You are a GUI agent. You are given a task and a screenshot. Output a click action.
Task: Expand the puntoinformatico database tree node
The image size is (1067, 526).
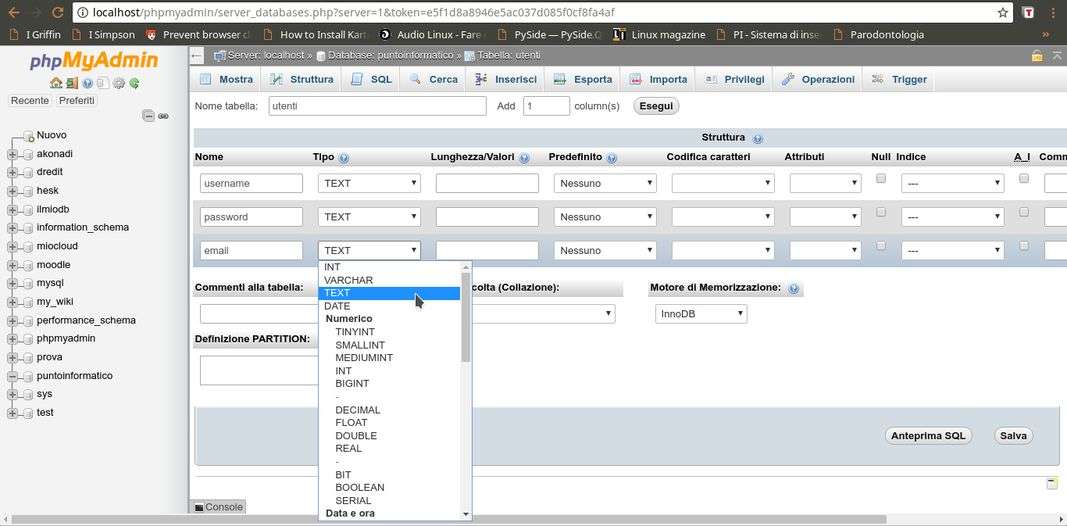pos(13,376)
